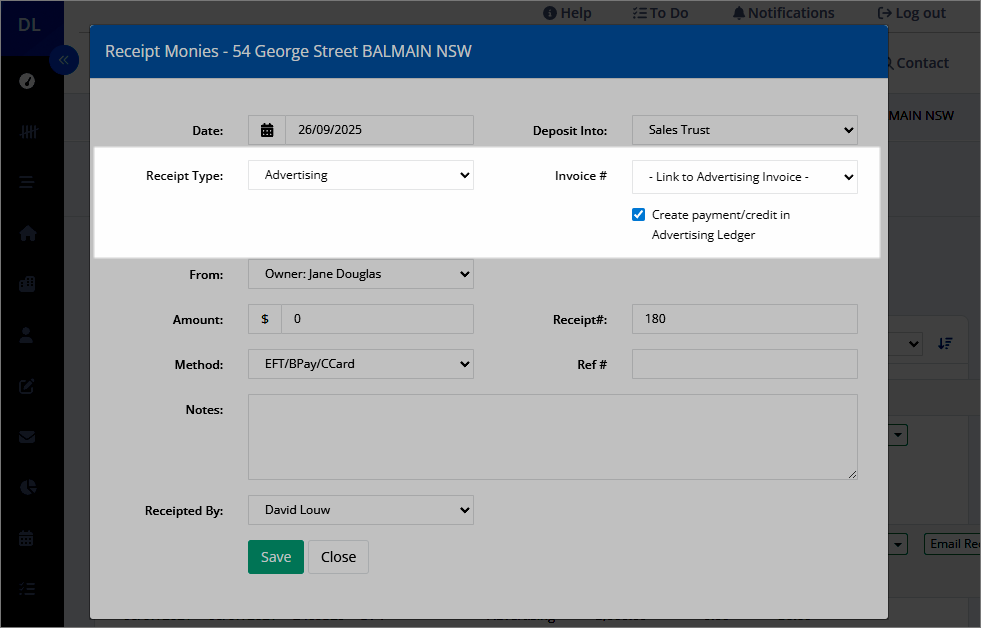Open the Receipt Type dropdown

click(361, 175)
